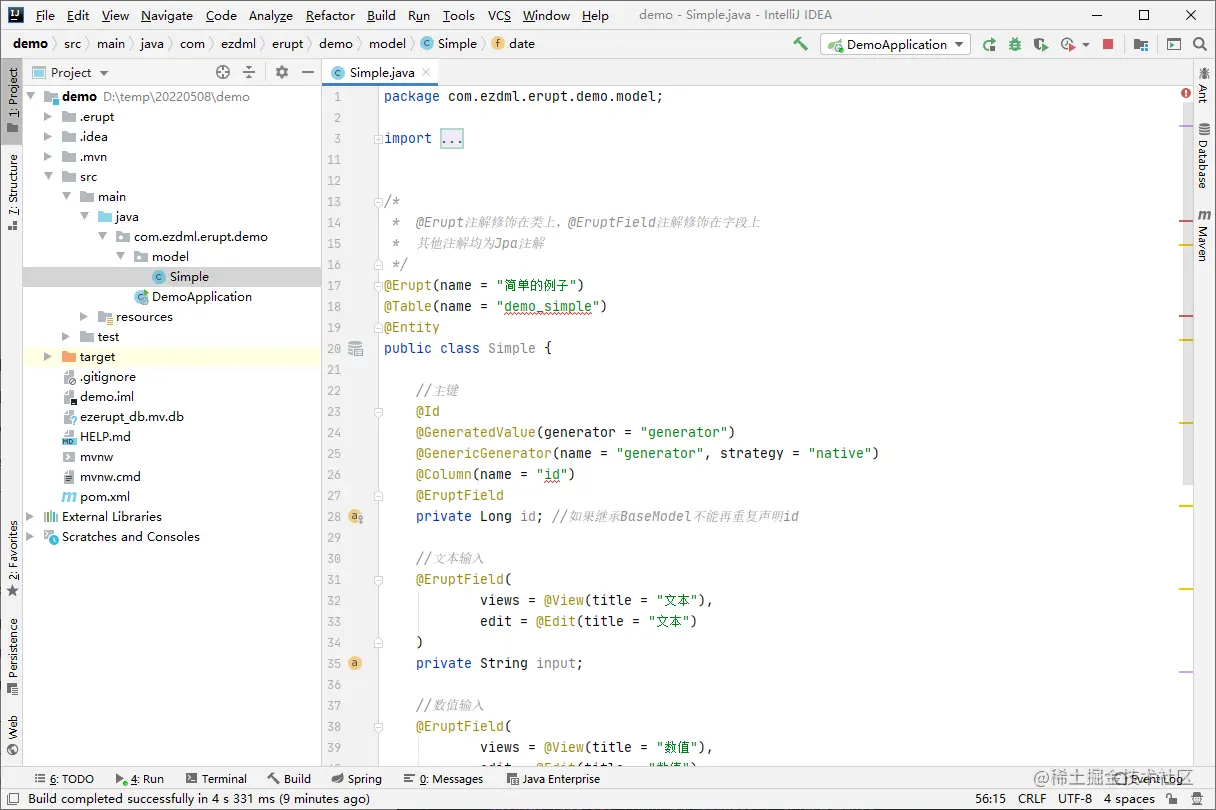Screen dimensions: 1216x810
Task: Toggle the Build tool window
Action: tap(289, 779)
